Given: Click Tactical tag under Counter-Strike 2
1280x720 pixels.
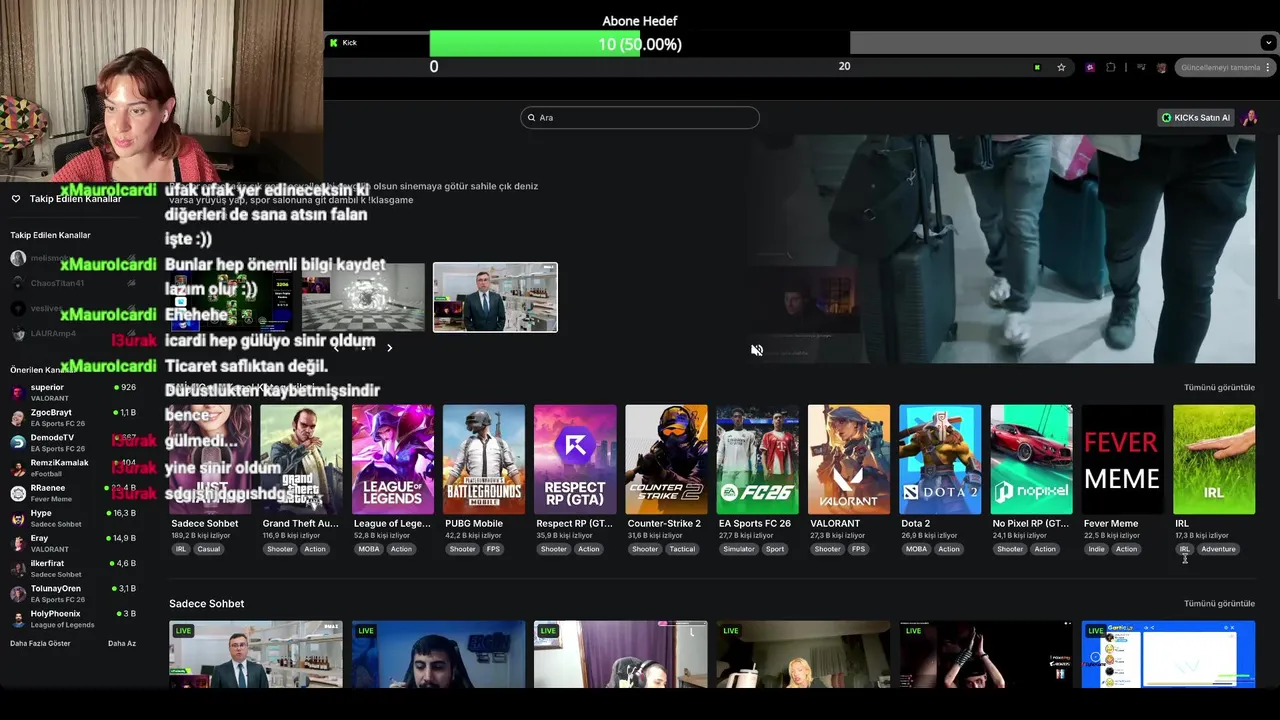Looking at the screenshot, I should tap(682, 549).
